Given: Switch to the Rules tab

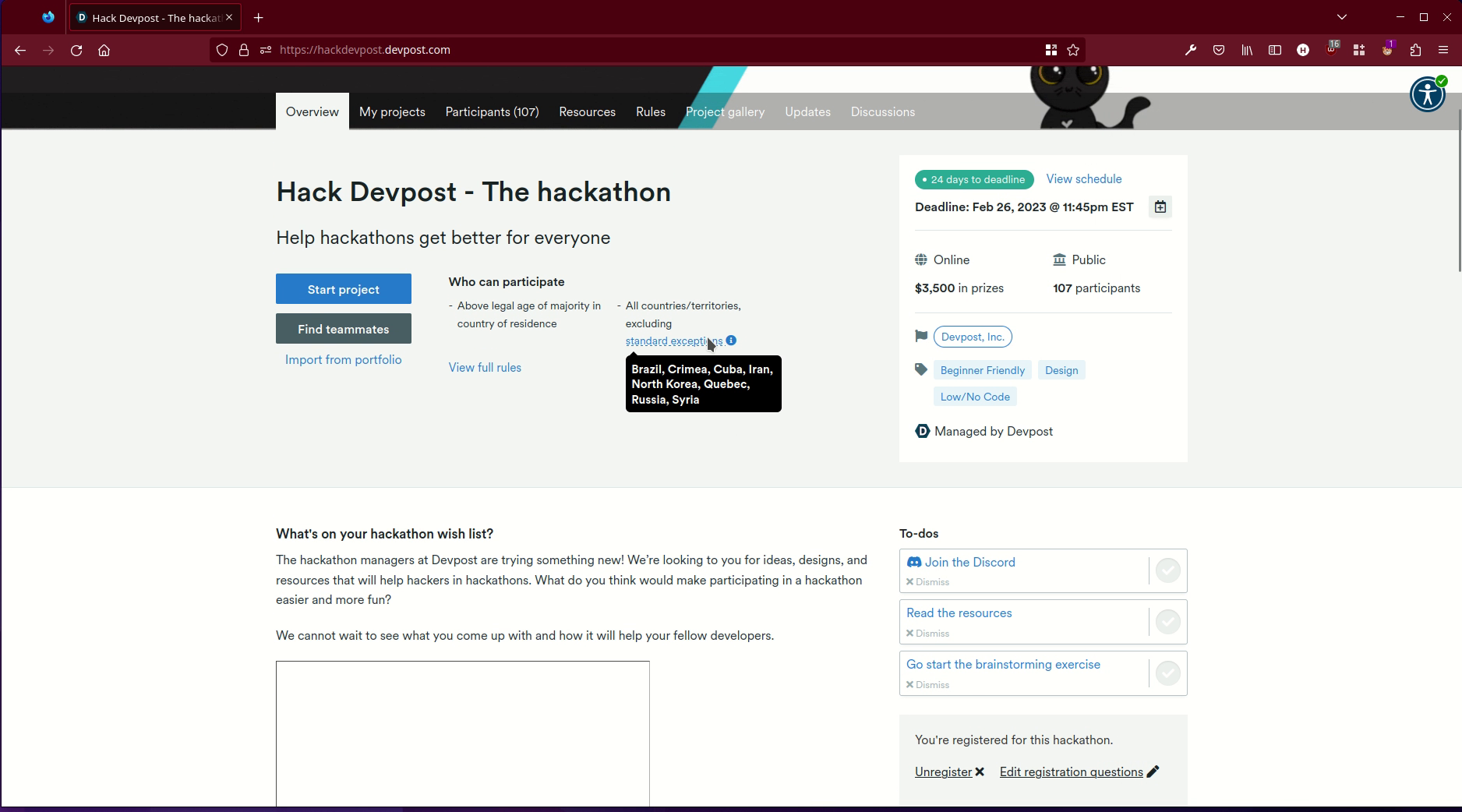Looking at the screenshot, I should (650, 111).
